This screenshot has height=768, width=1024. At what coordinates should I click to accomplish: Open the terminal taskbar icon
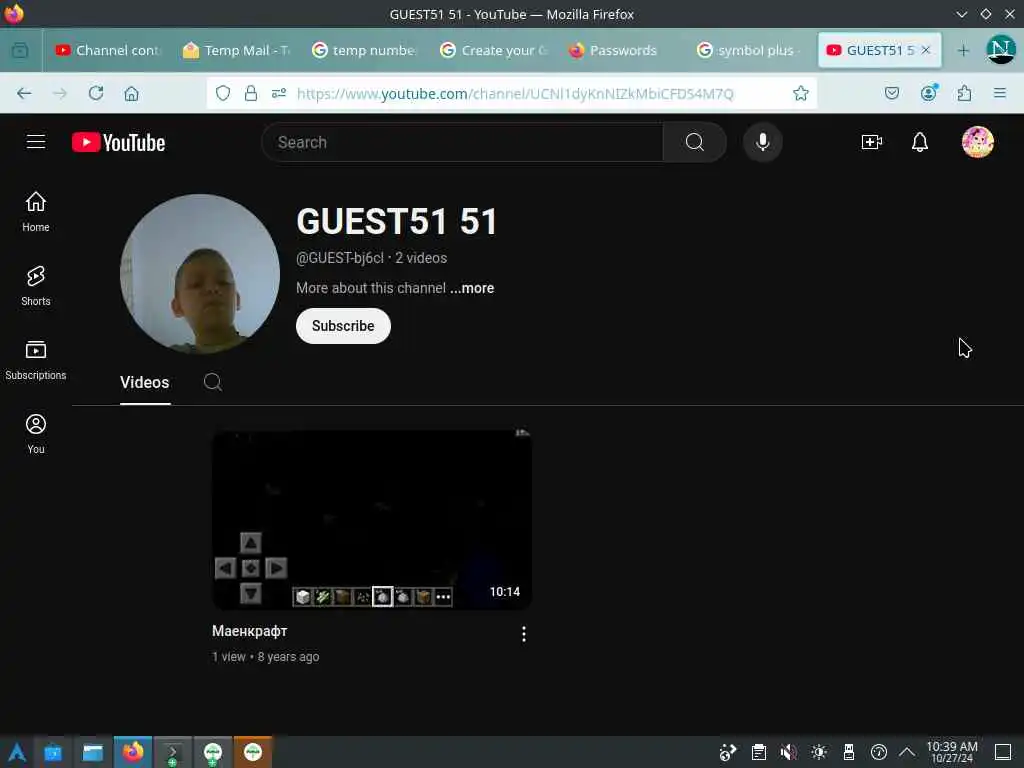173,752
